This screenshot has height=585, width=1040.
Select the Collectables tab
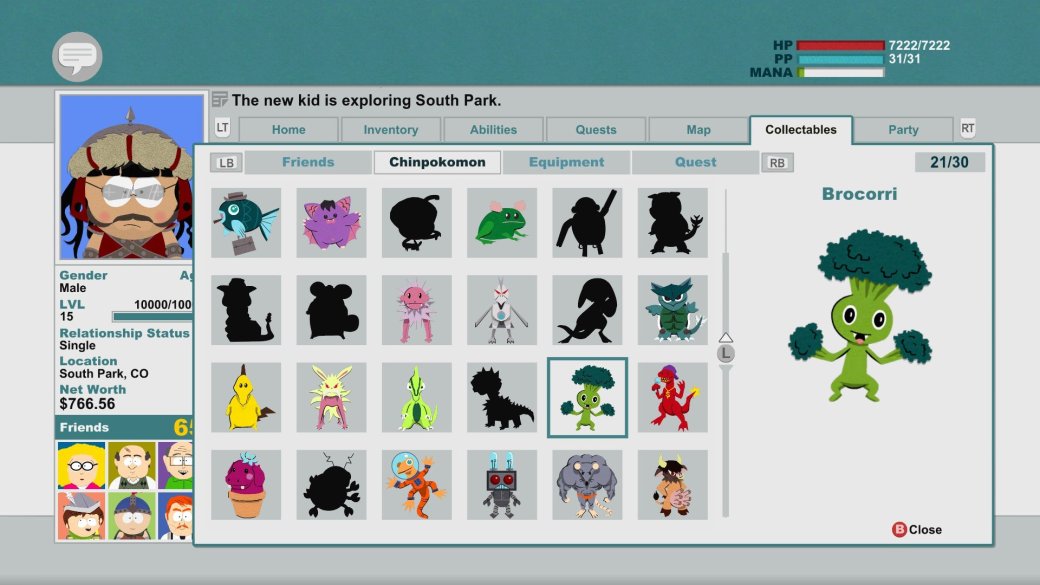(801, 129)
